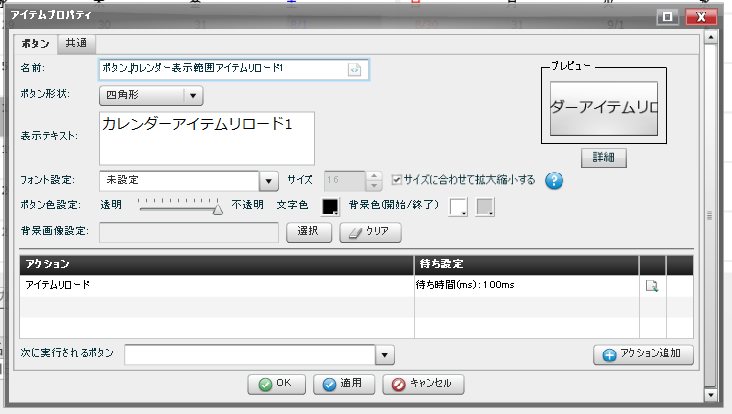Select the ボタン tab

coord(35,44)
